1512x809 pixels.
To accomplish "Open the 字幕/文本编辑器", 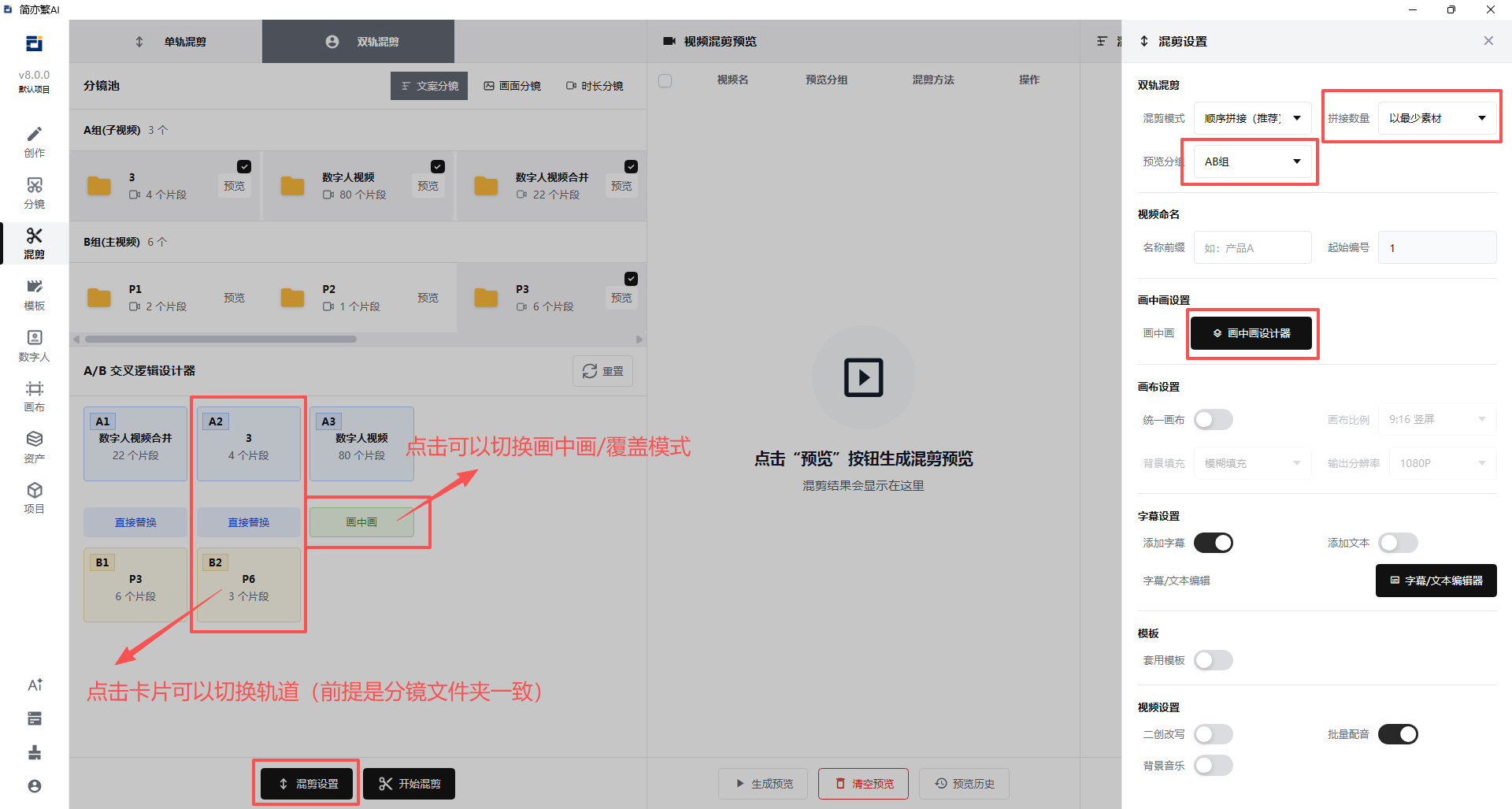I will point(1436,581).
